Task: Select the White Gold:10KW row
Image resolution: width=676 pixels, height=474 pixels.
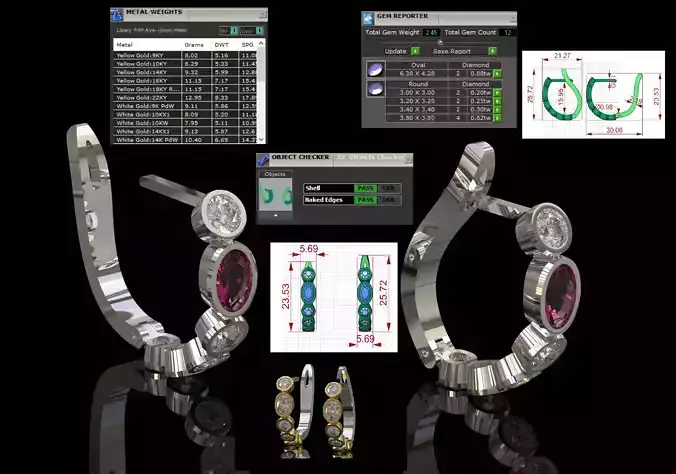Action: pos(185,123)
